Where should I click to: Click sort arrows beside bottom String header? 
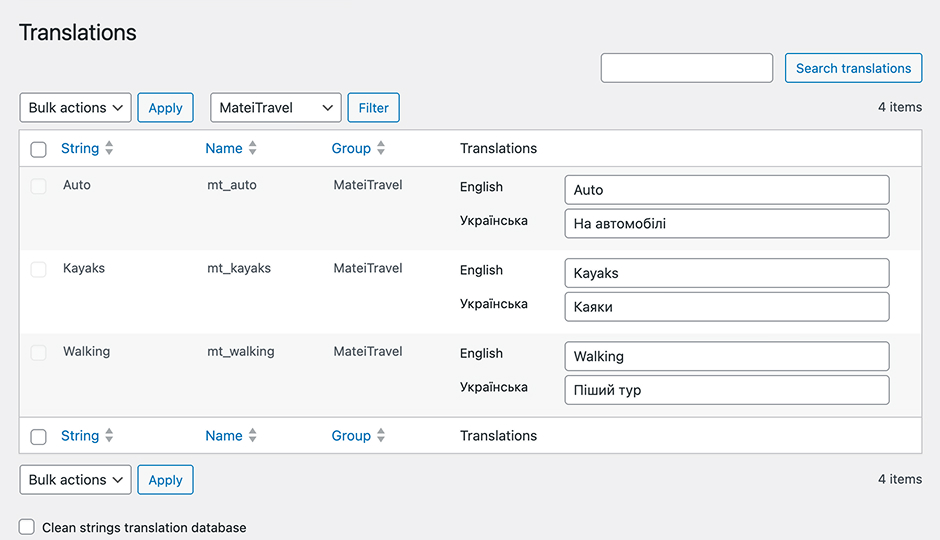pos(109,436)
